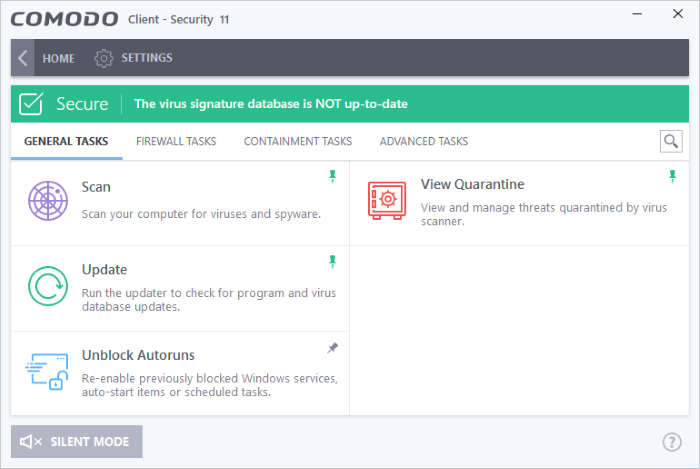Unpin the View Quarantine task
Viewport: 700px width, 469px height.
pyautogui.click(x=672, y=177)
